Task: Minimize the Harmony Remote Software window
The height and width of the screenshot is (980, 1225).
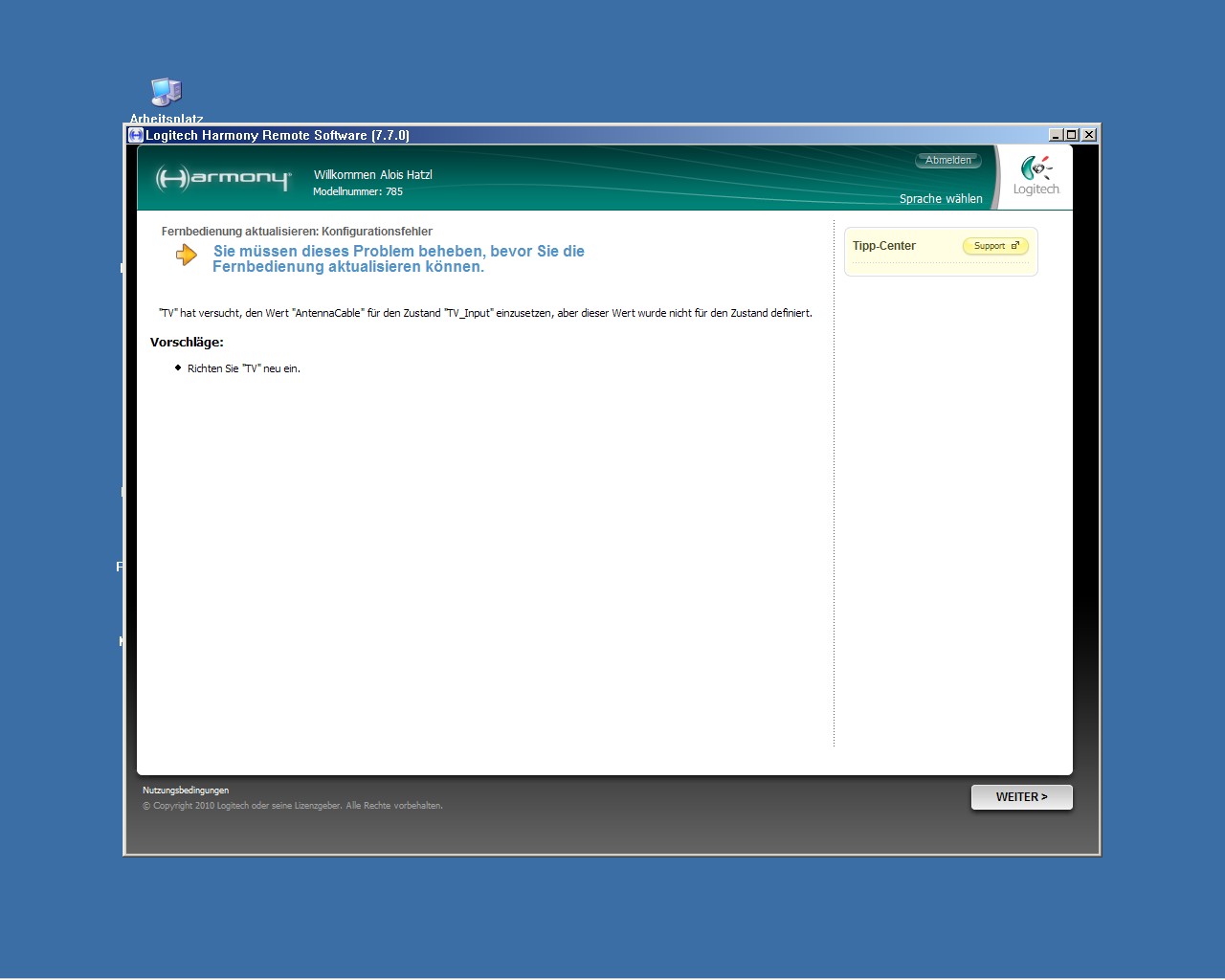Action: click(1056, 135)
